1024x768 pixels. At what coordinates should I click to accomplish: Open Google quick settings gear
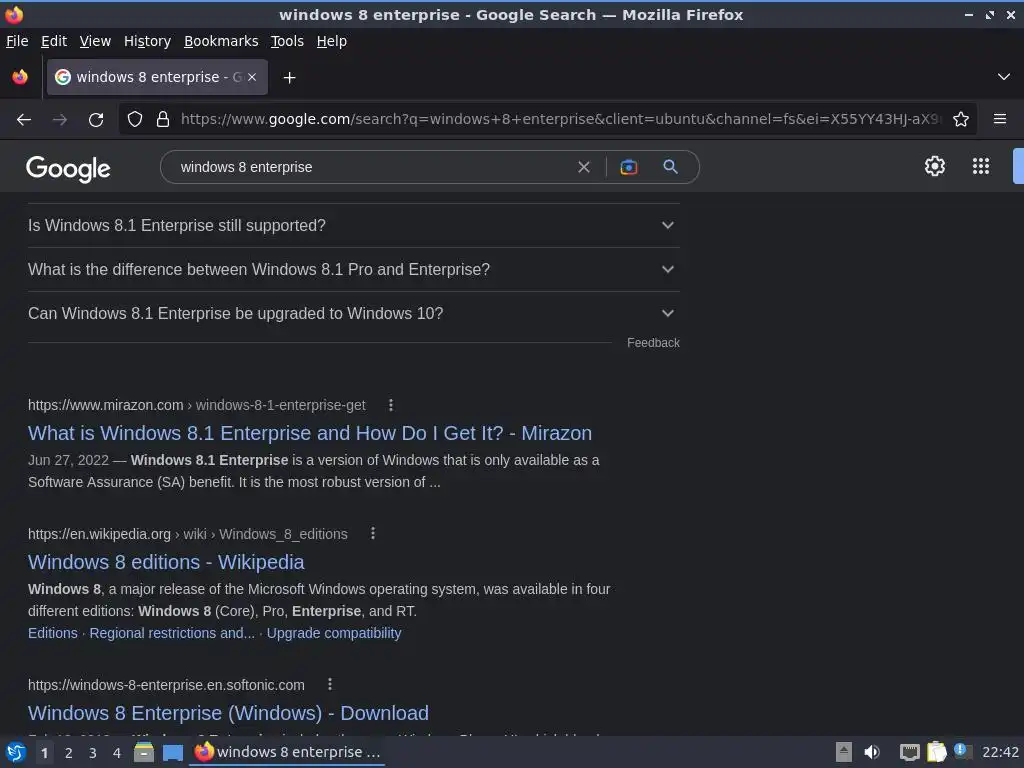pyautogui.click(x=935, y=166)
